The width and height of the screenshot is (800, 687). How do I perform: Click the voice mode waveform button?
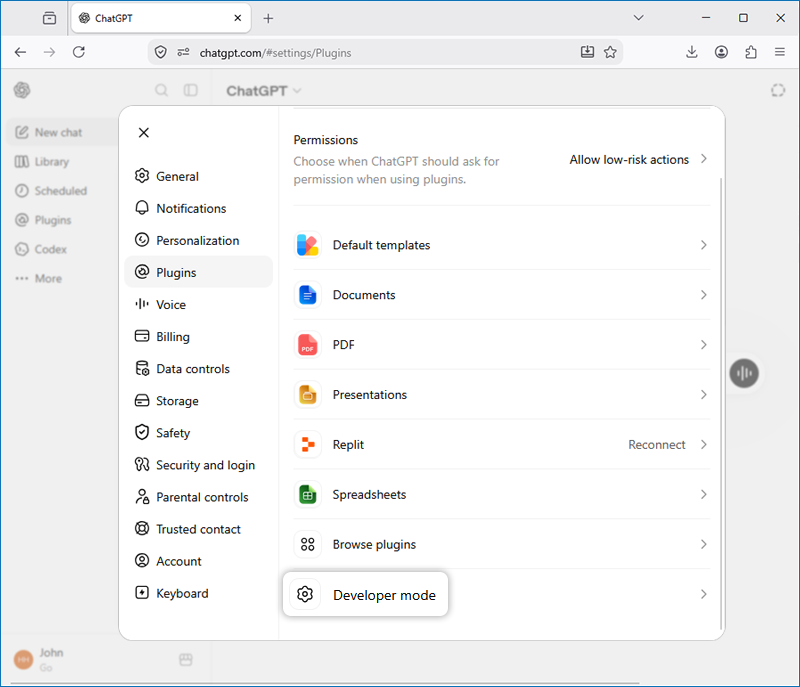point(744,373)
